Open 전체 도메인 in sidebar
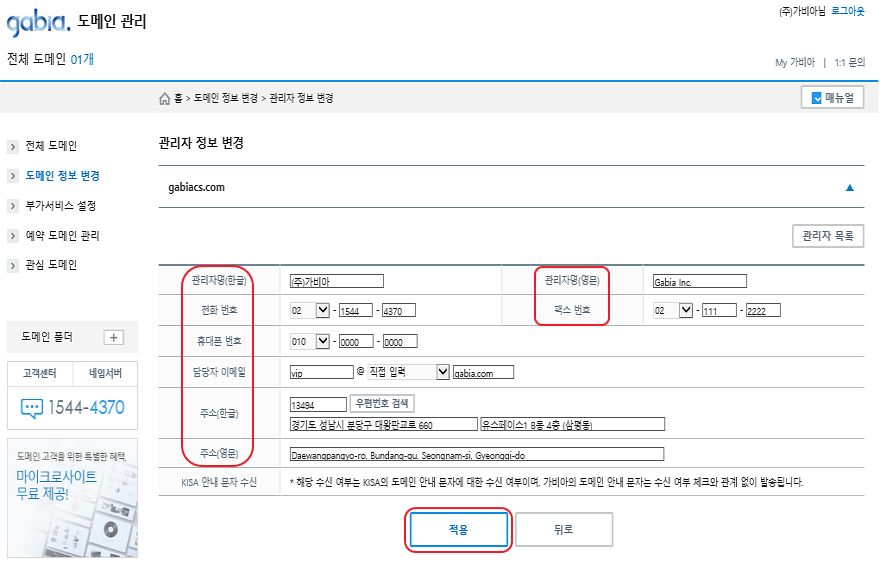Screen dimensions: 880x570 [x=51, y=146]
